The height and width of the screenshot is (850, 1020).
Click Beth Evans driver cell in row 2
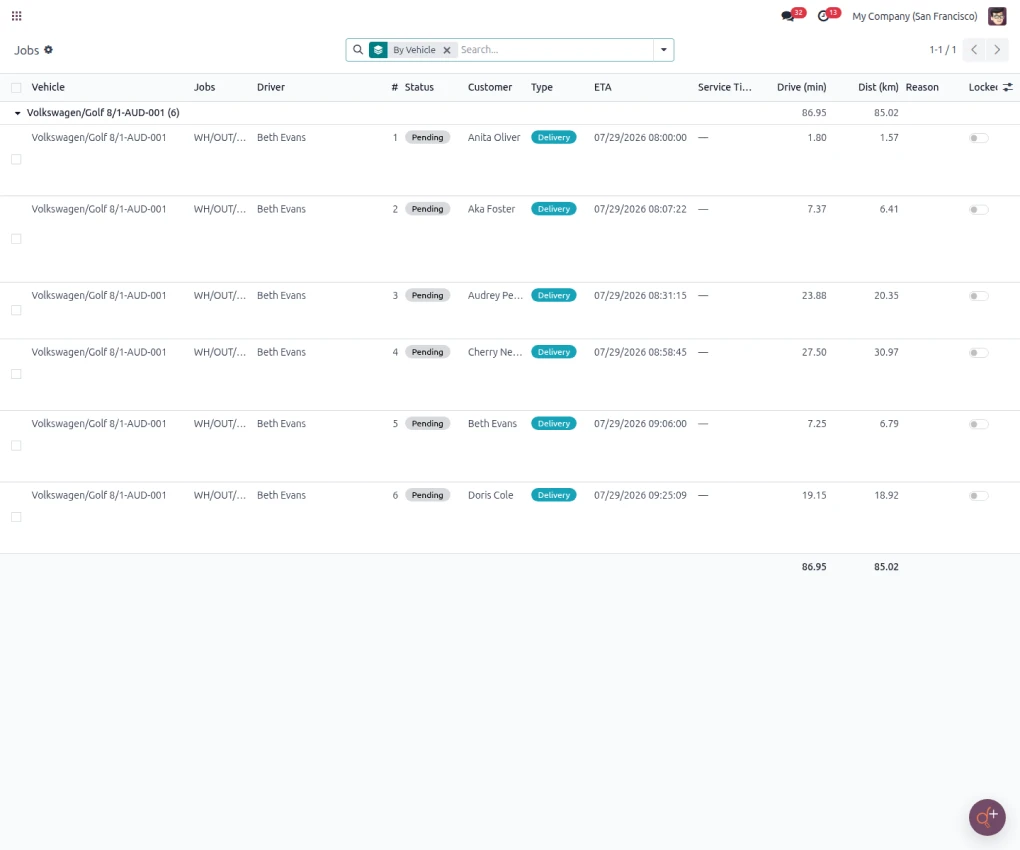pos(281,209)
